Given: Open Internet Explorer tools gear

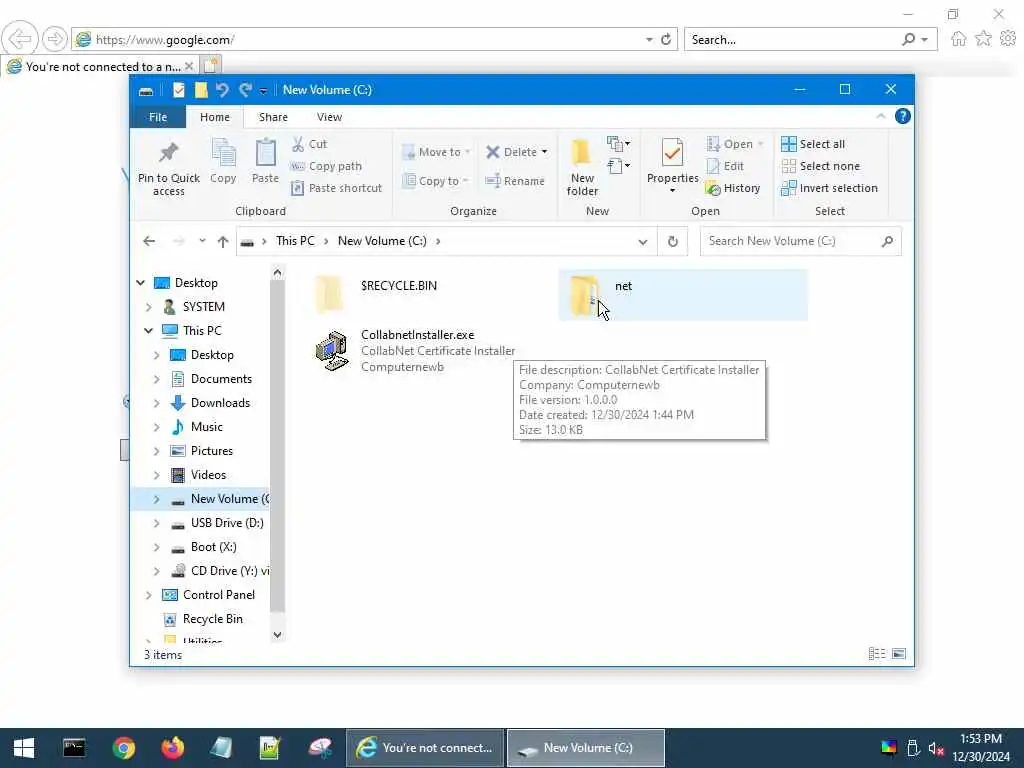Looking at the screenshot, I should tap(1008, 39).
